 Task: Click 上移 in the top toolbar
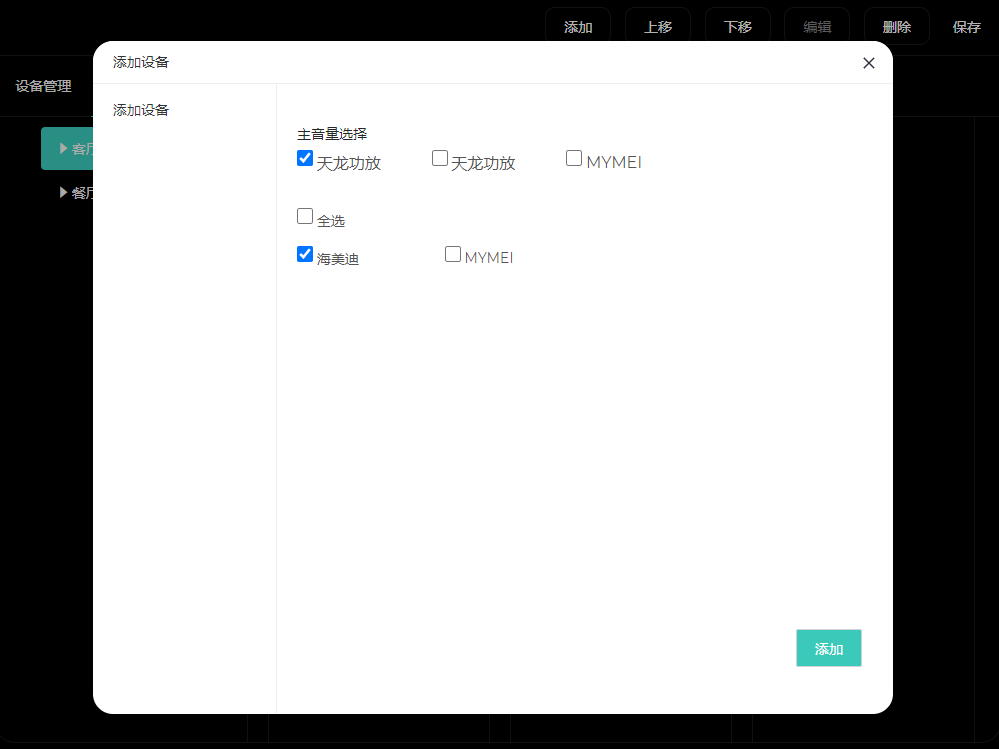point(658,27)
